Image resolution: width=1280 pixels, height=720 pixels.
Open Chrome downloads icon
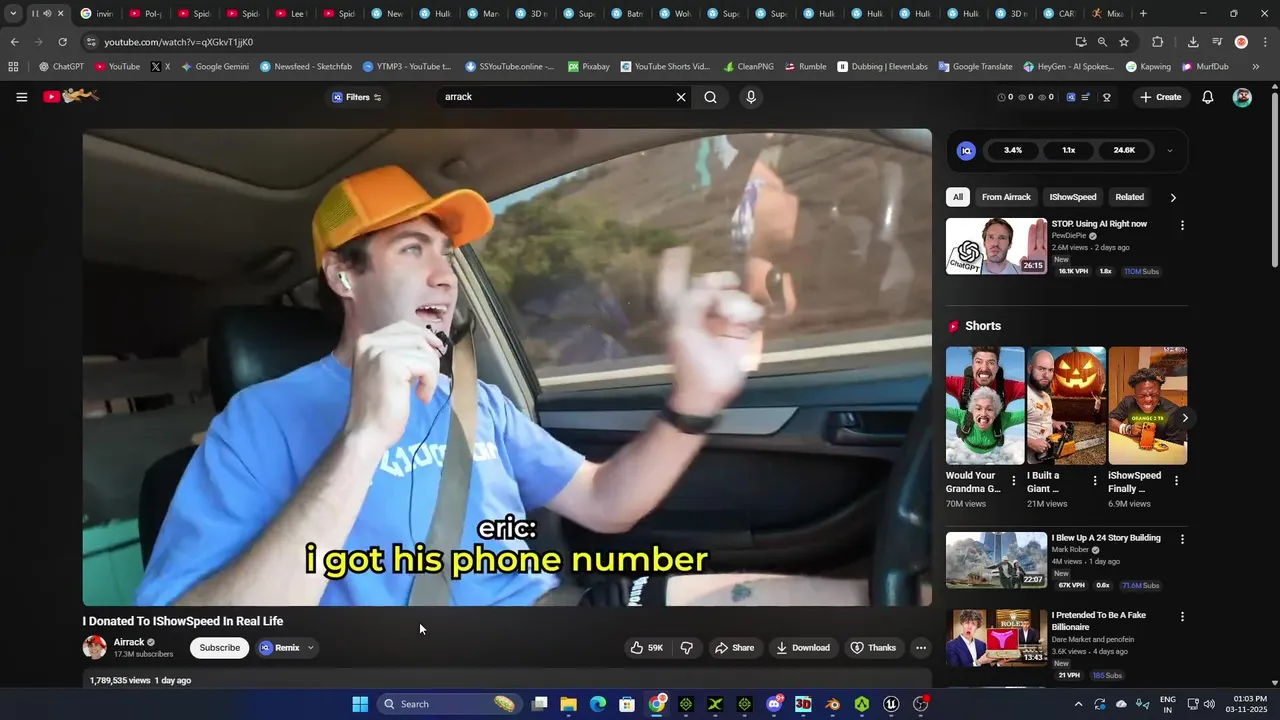tap(1193, 42)
